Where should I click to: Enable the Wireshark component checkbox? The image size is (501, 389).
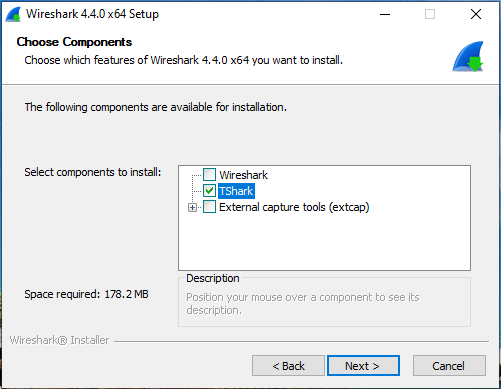pos(209,175)
